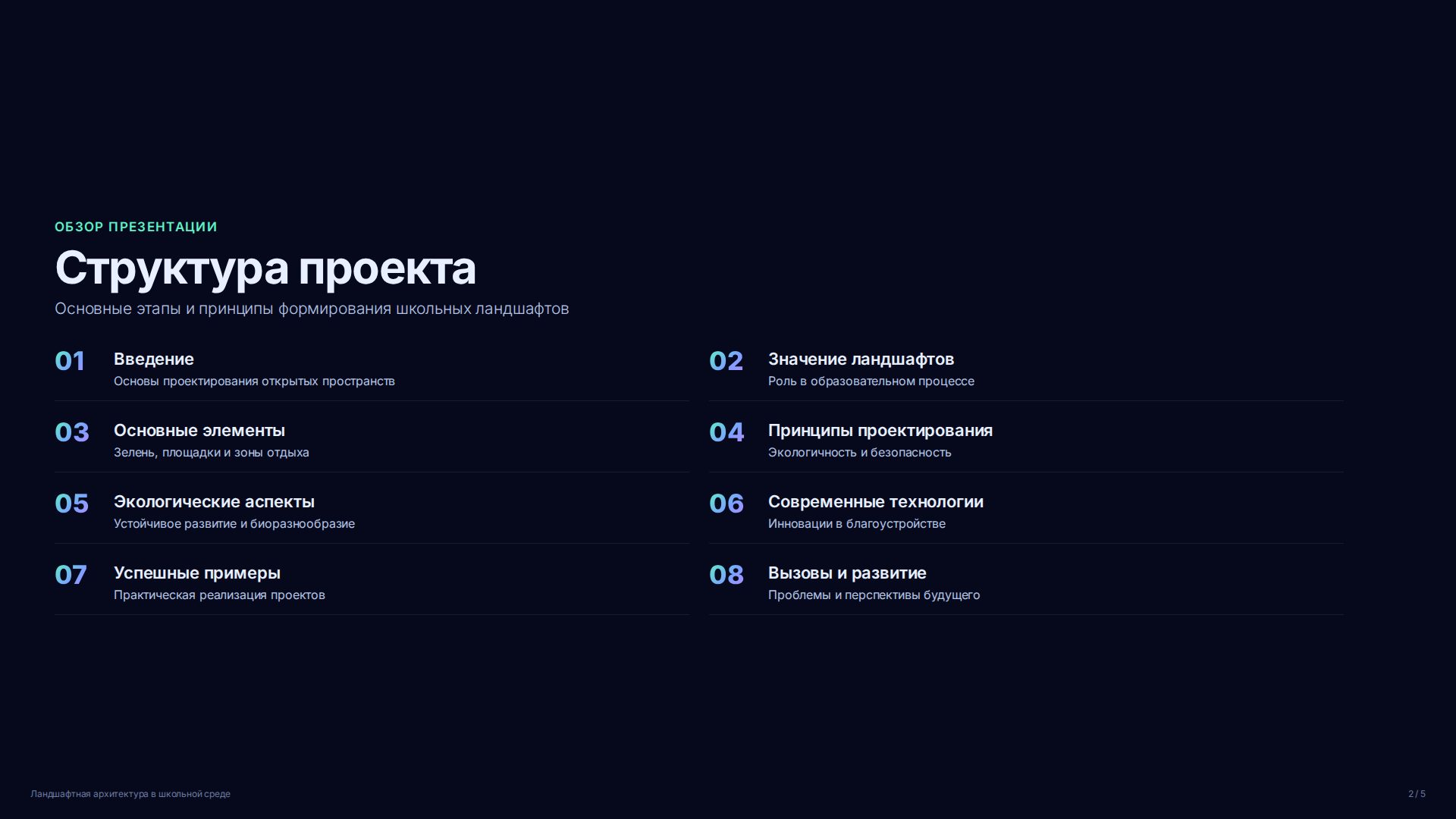Viewport: 1456px width, 819px height.
Task: Click number '07' beside Успешные примеры
Action: click(71, 575)
